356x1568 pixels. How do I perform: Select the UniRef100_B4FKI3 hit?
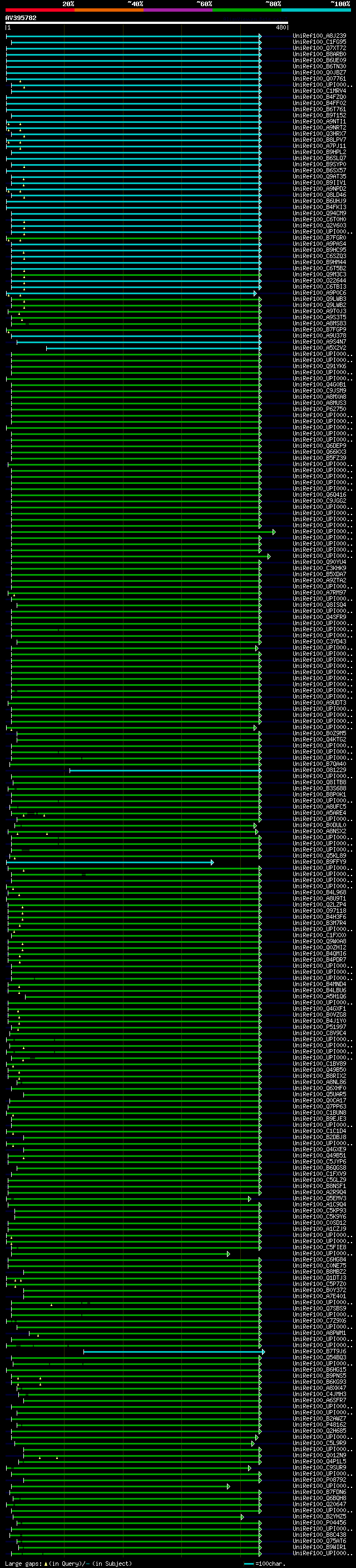(319, 207)
